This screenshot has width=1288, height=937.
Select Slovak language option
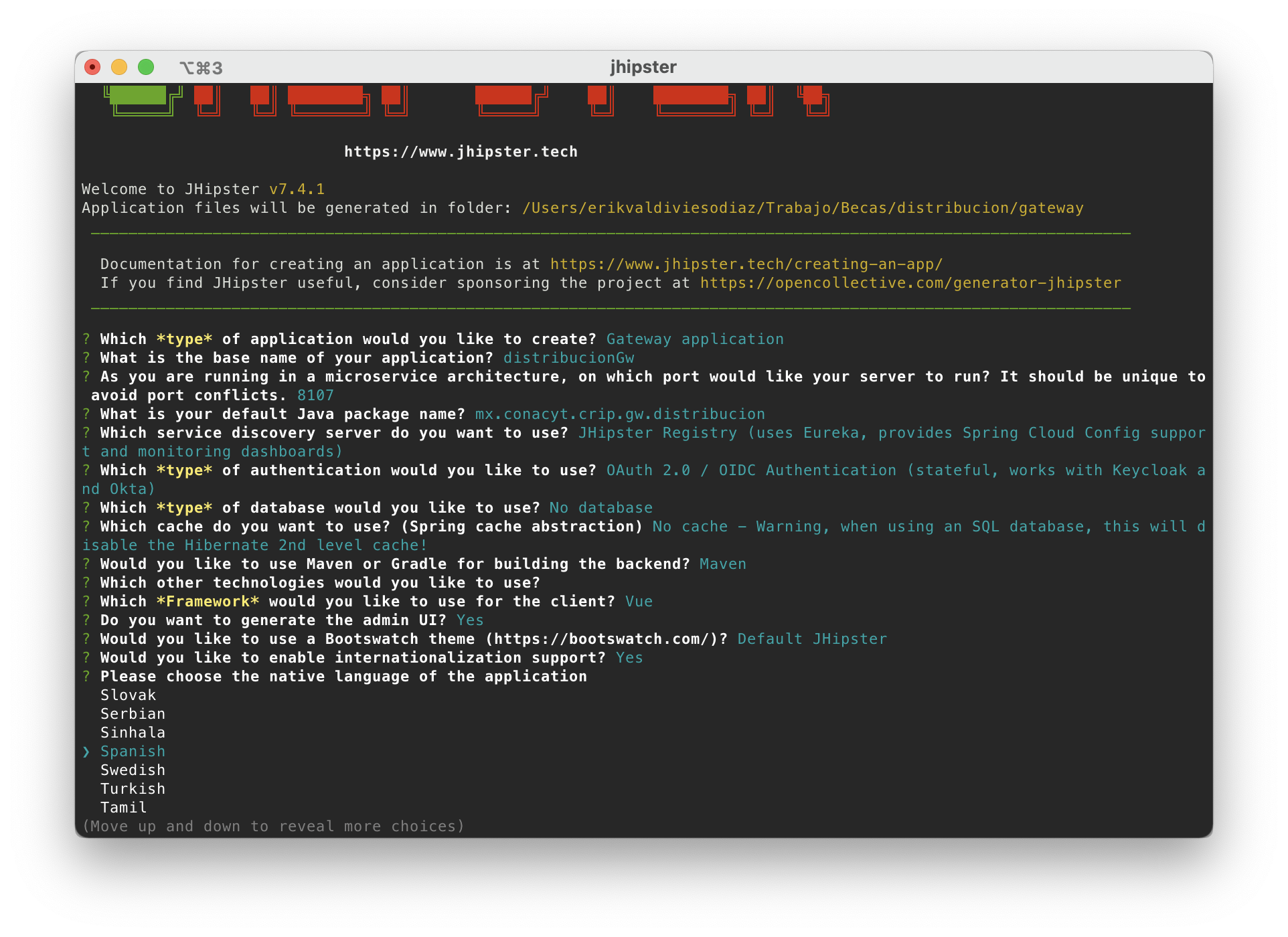(x=128, y=695)
